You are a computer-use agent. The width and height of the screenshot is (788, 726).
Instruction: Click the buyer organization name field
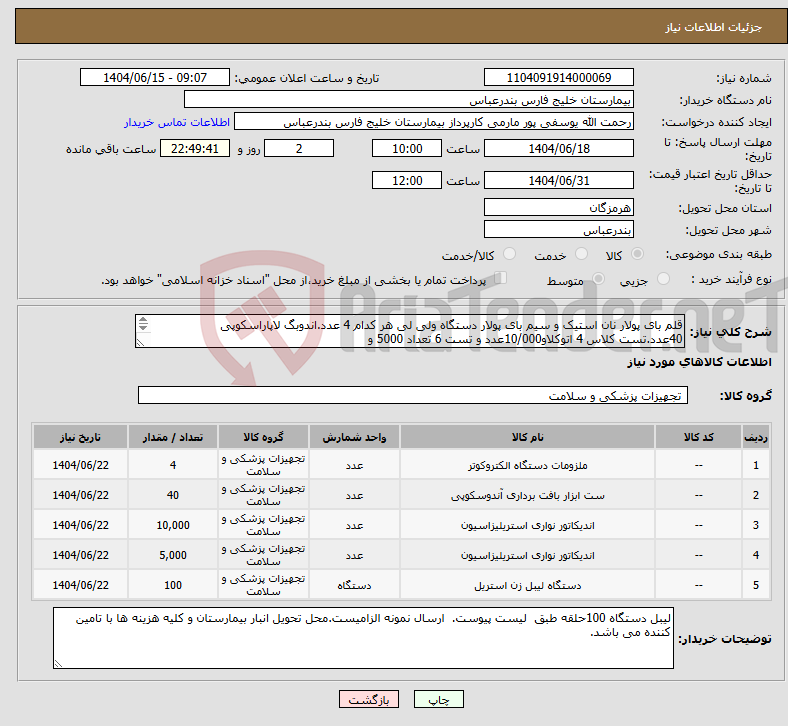409,100
